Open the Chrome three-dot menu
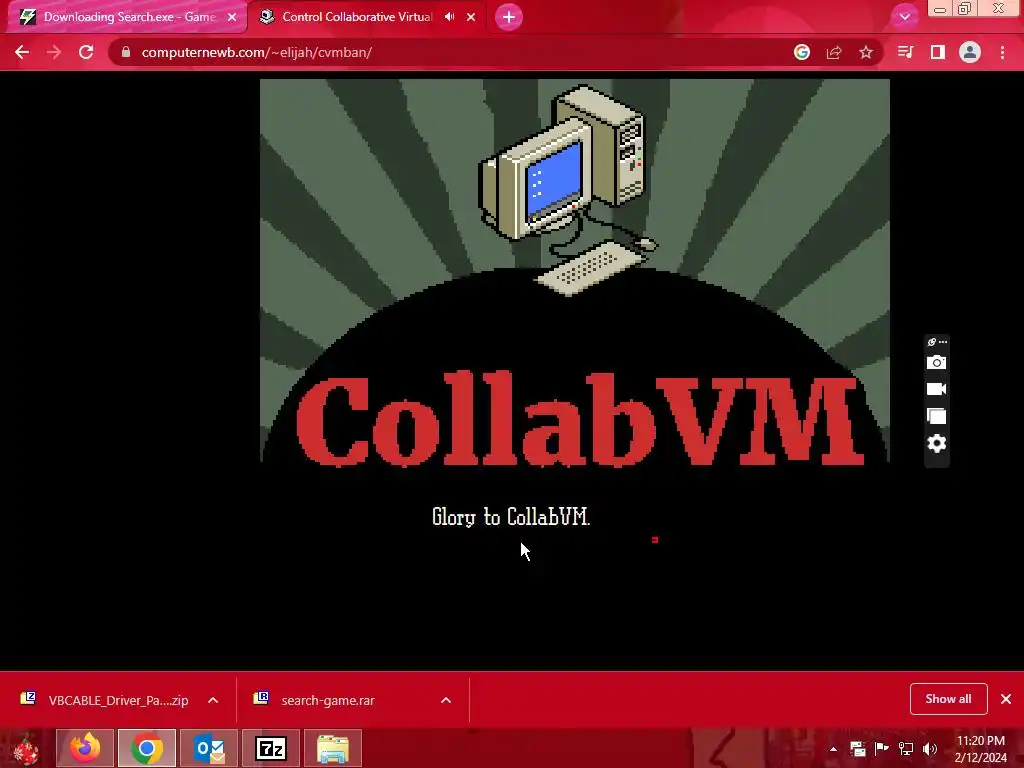Screen dimensions: 1024x768 (1002, 52)
